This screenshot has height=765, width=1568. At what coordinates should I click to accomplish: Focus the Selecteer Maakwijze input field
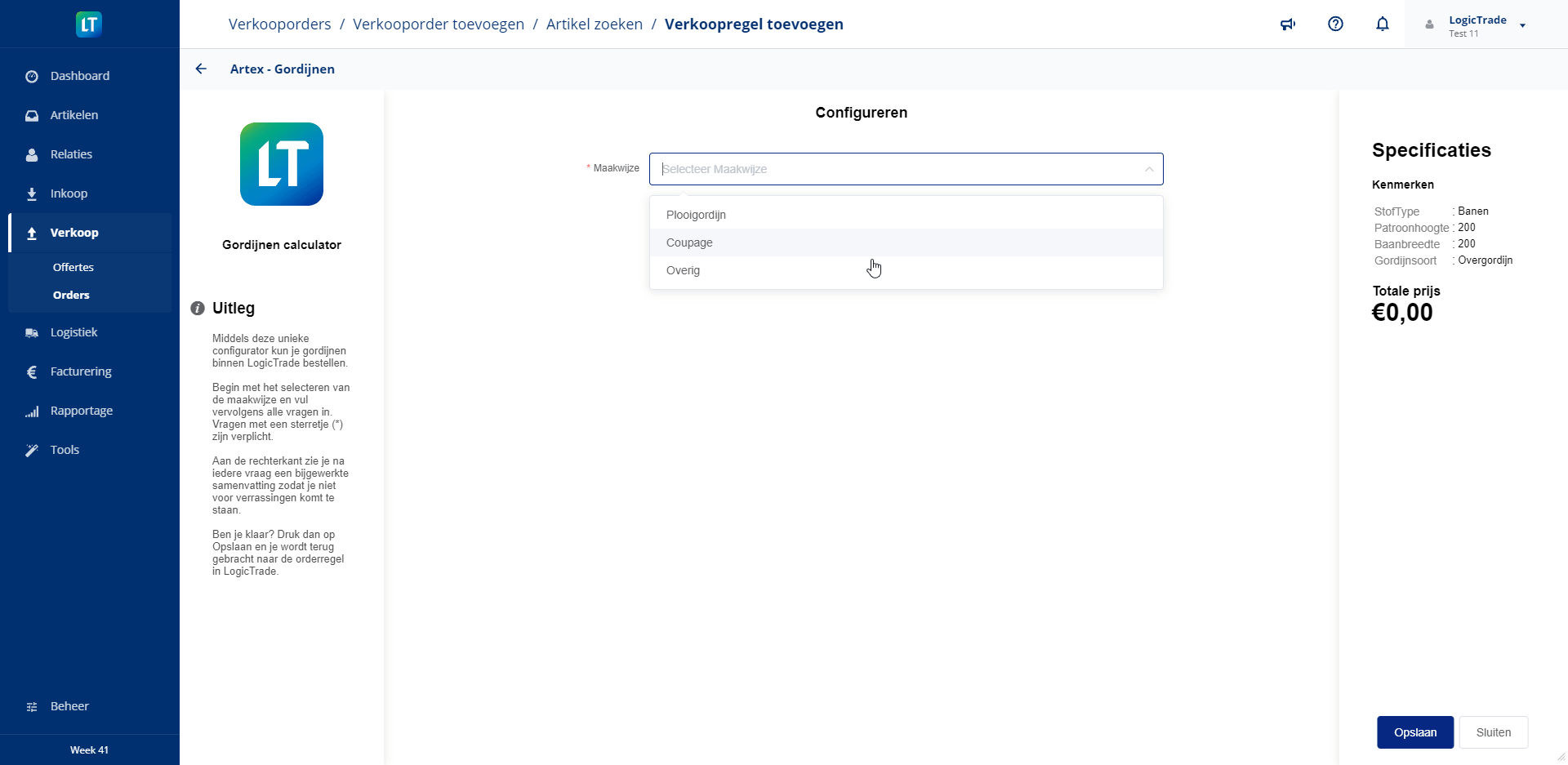click(898, 169)
